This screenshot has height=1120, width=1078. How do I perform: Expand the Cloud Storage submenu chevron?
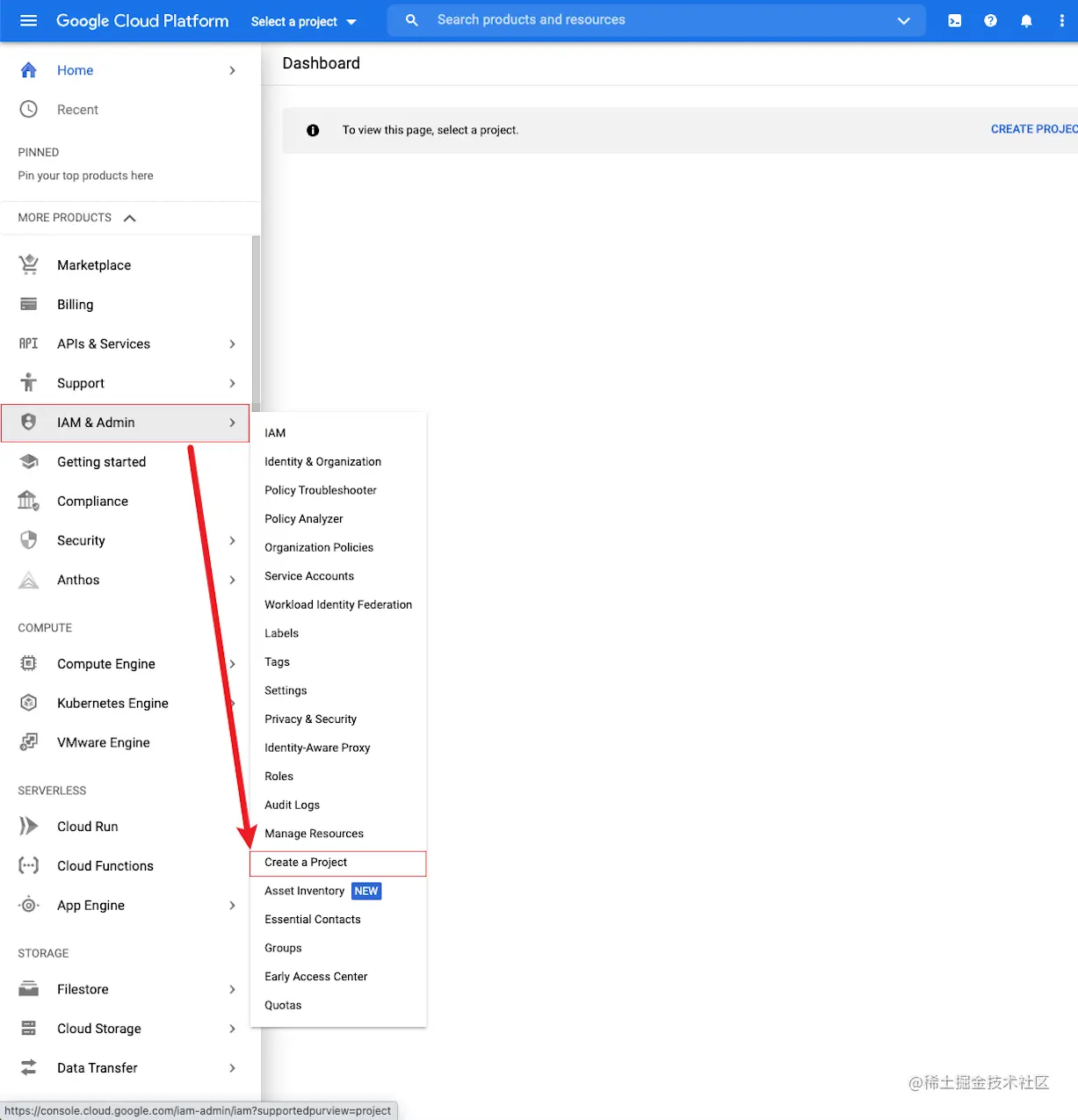(x=232, y=1029)
